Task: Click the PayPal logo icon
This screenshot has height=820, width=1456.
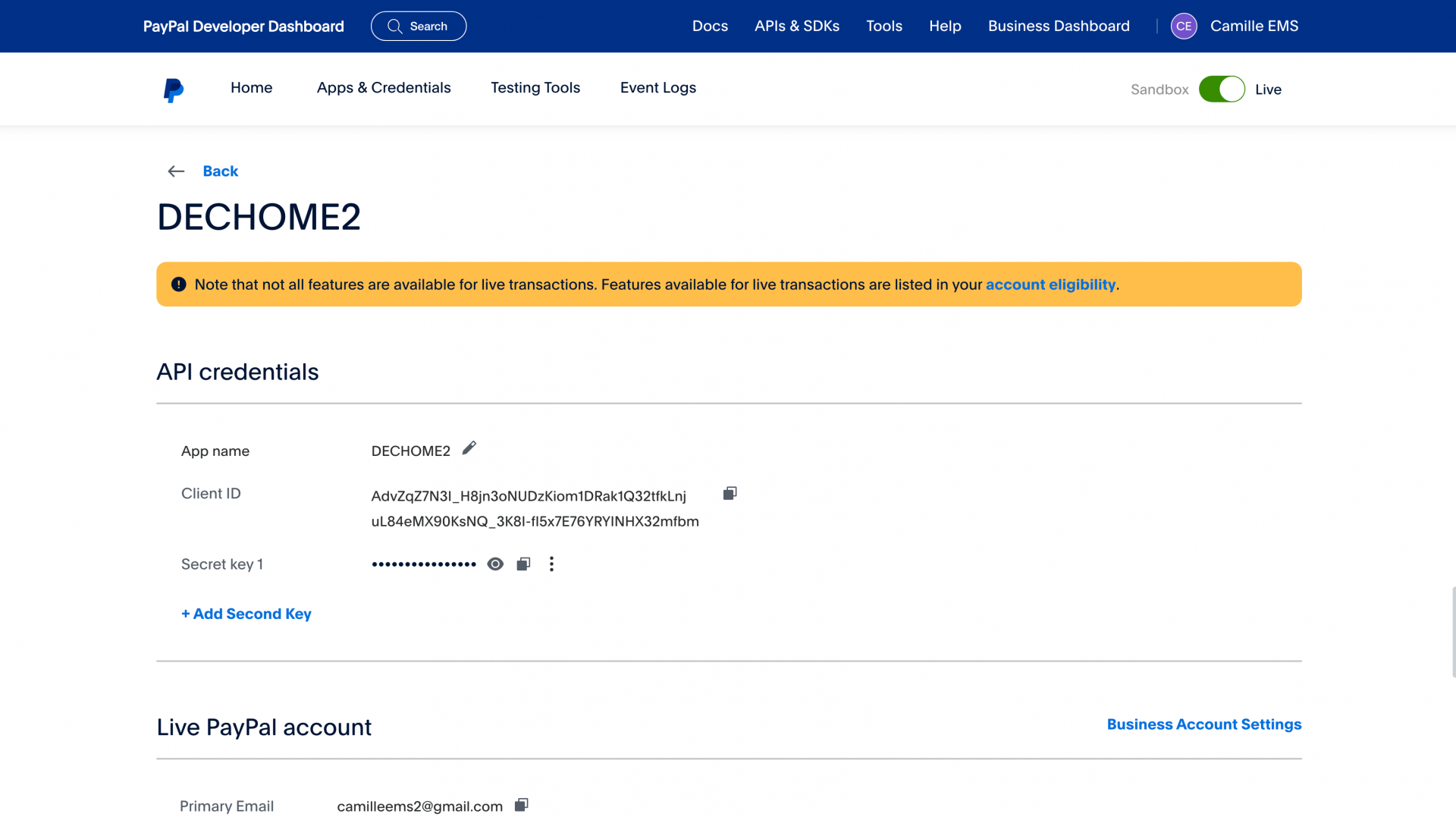Action: (x=174, y=90)
